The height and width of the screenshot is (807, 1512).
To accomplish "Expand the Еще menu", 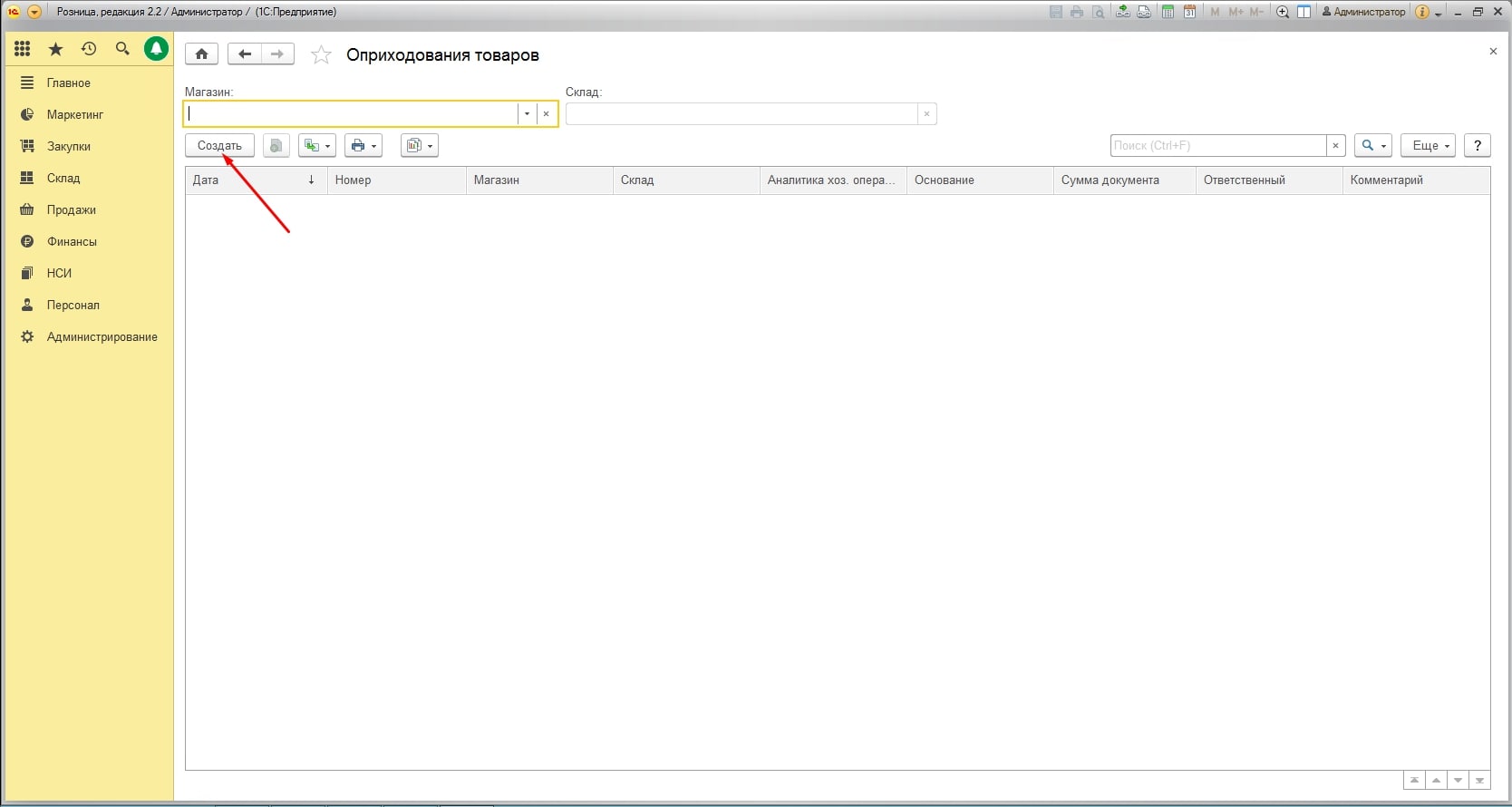I will (1428, 146).
